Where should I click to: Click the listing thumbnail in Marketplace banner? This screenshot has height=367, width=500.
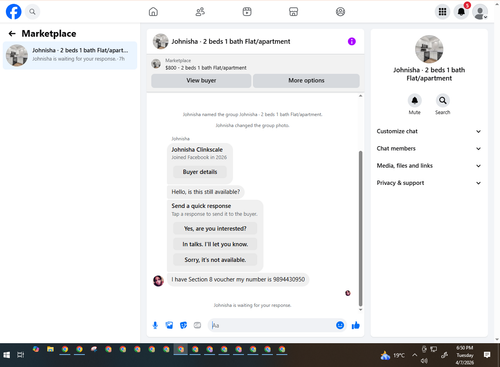coord(156,64)
